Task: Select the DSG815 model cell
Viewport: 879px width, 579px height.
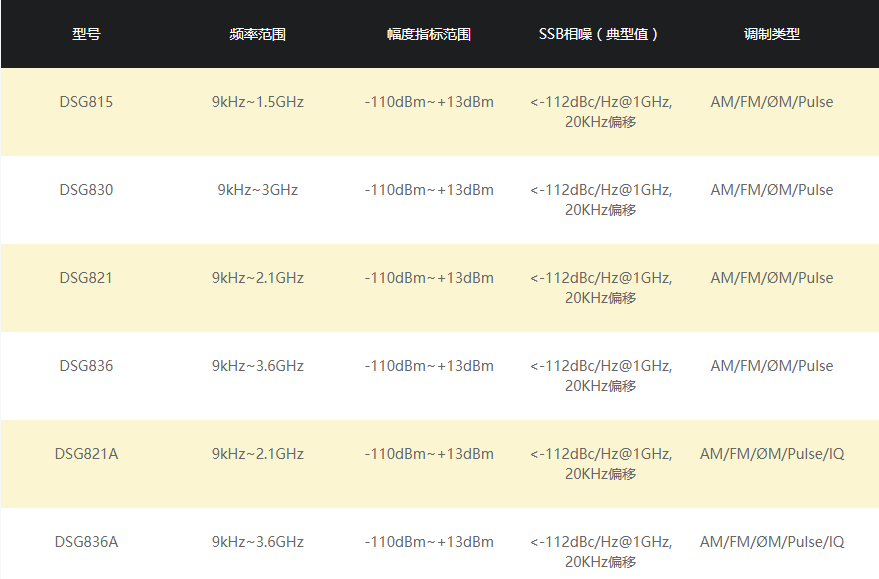Action: [x=86, y=102]
